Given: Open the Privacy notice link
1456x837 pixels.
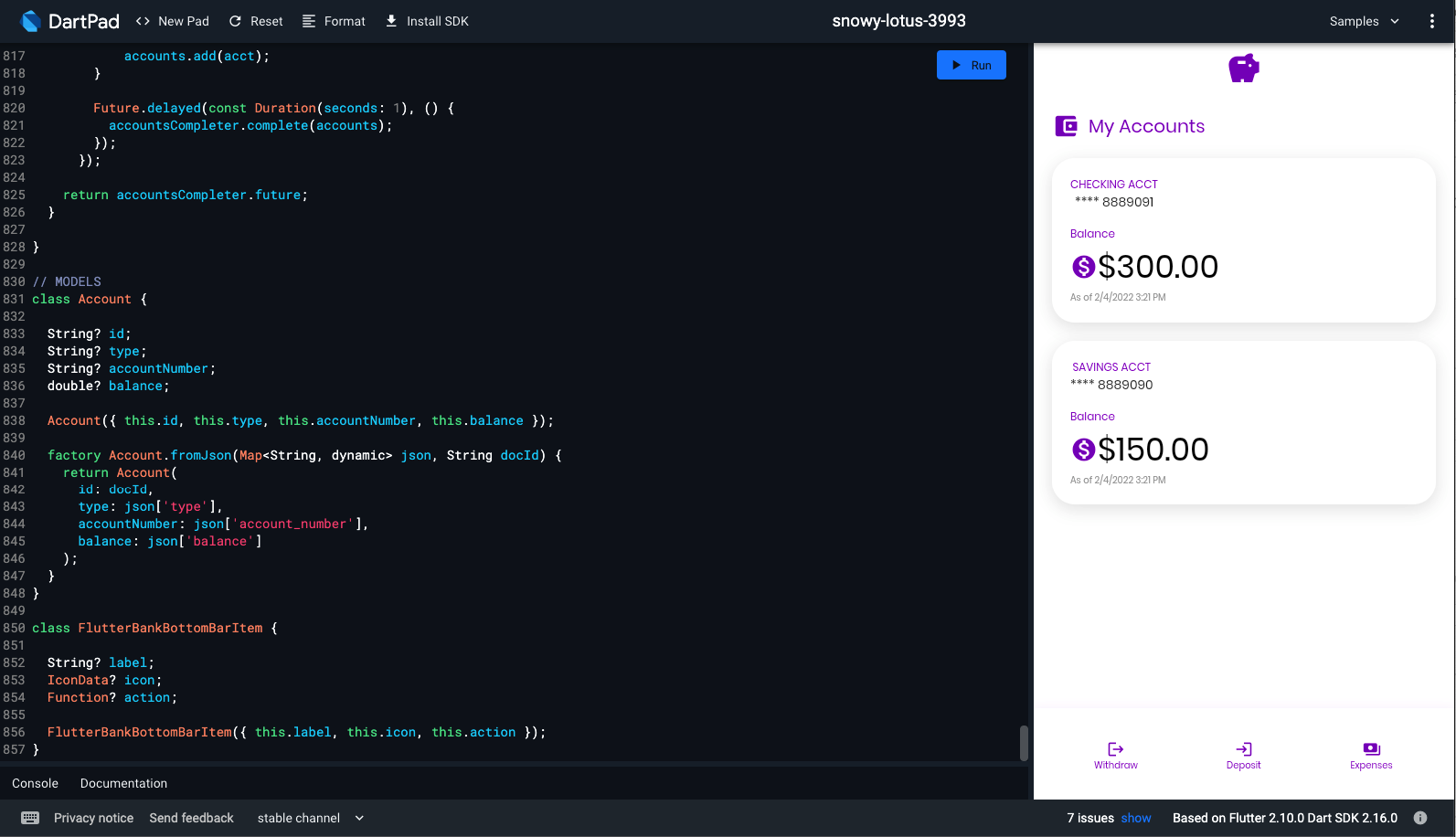Looking at the screenshot, I should [x=93, y=818].
